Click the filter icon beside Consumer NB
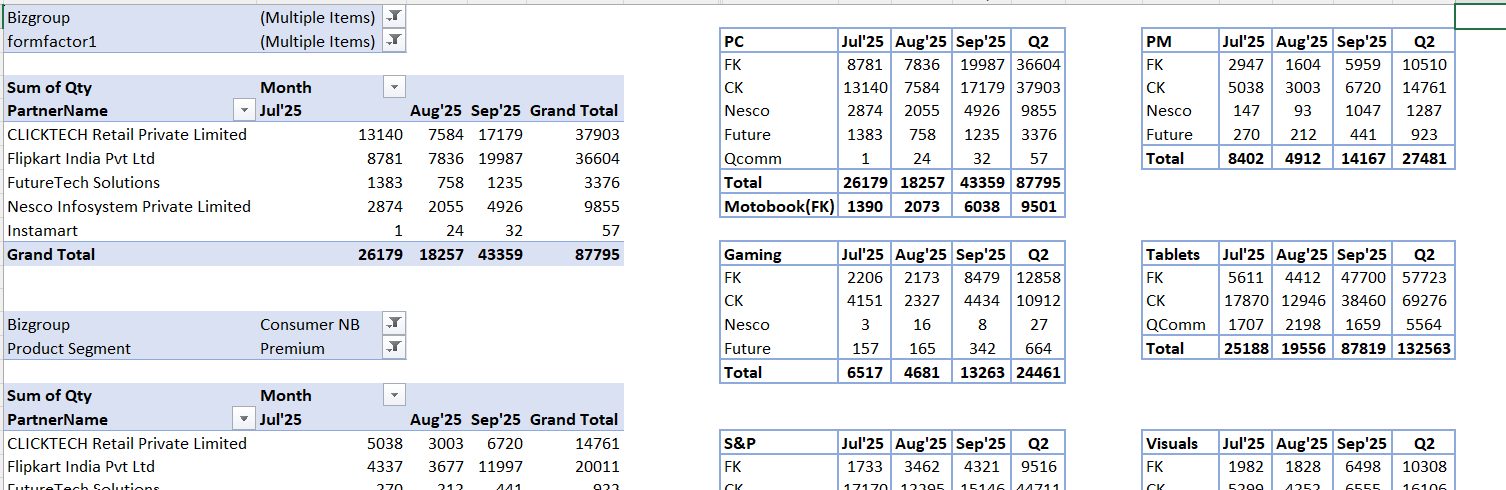Viewport: 1506px width, 490px height. click(x=394, y=323)
